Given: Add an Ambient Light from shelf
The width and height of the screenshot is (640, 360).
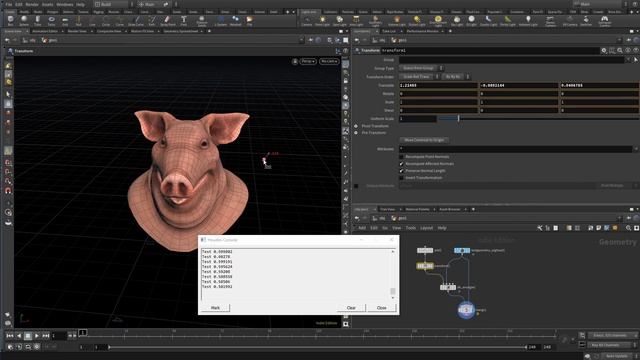Looking at the screenshot, I should click(x=528, y=20).
